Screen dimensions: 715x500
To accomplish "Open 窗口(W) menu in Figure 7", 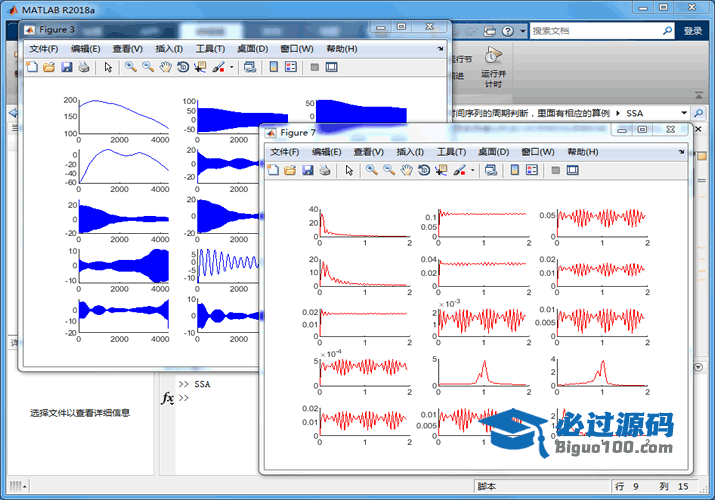I will pyautogui.click(x=538, y=152).
